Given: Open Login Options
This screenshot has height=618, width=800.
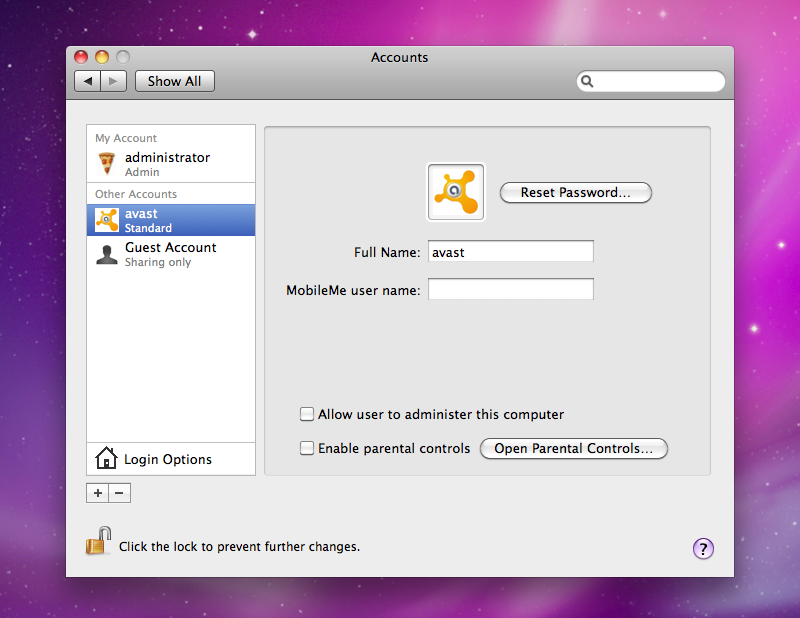Looking at the screenshot, I should coord(171,459).
